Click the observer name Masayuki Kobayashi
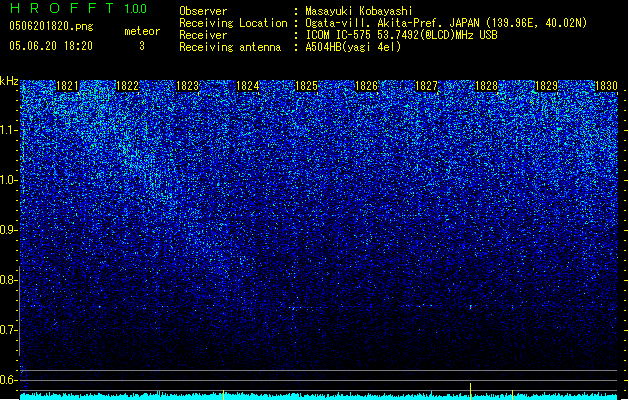This screenshot has height=400, width=629. click(x=359, y=11)
